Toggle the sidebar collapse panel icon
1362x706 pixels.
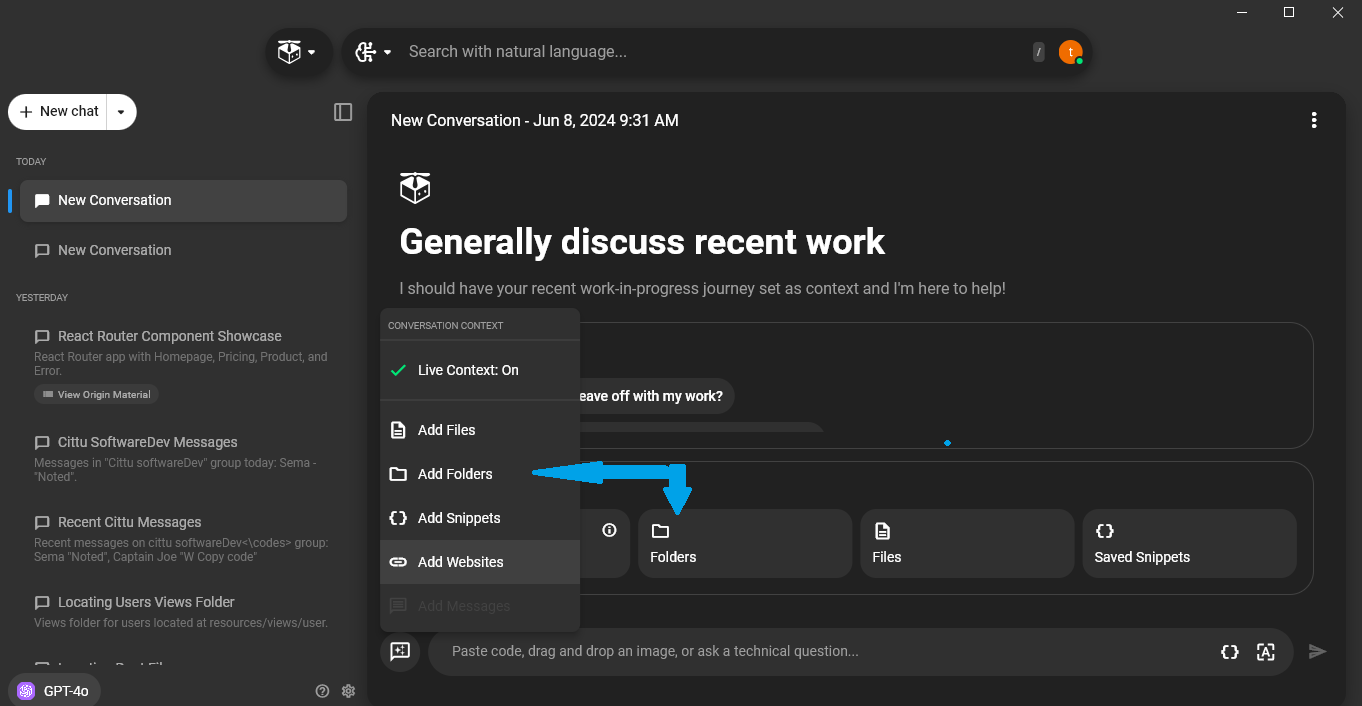(x=343, y=112)
